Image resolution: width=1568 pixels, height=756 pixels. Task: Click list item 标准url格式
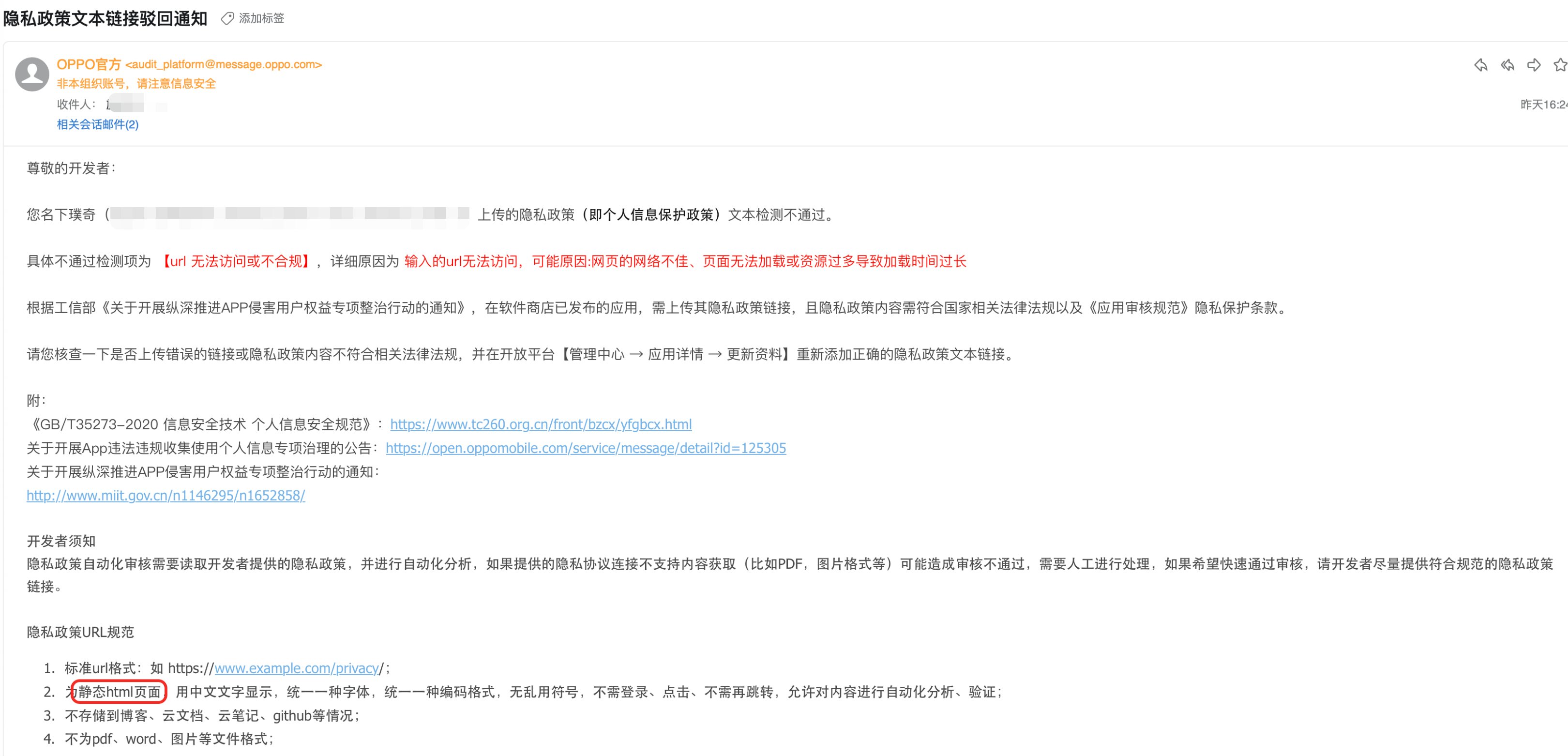click(x=228, y=668)
